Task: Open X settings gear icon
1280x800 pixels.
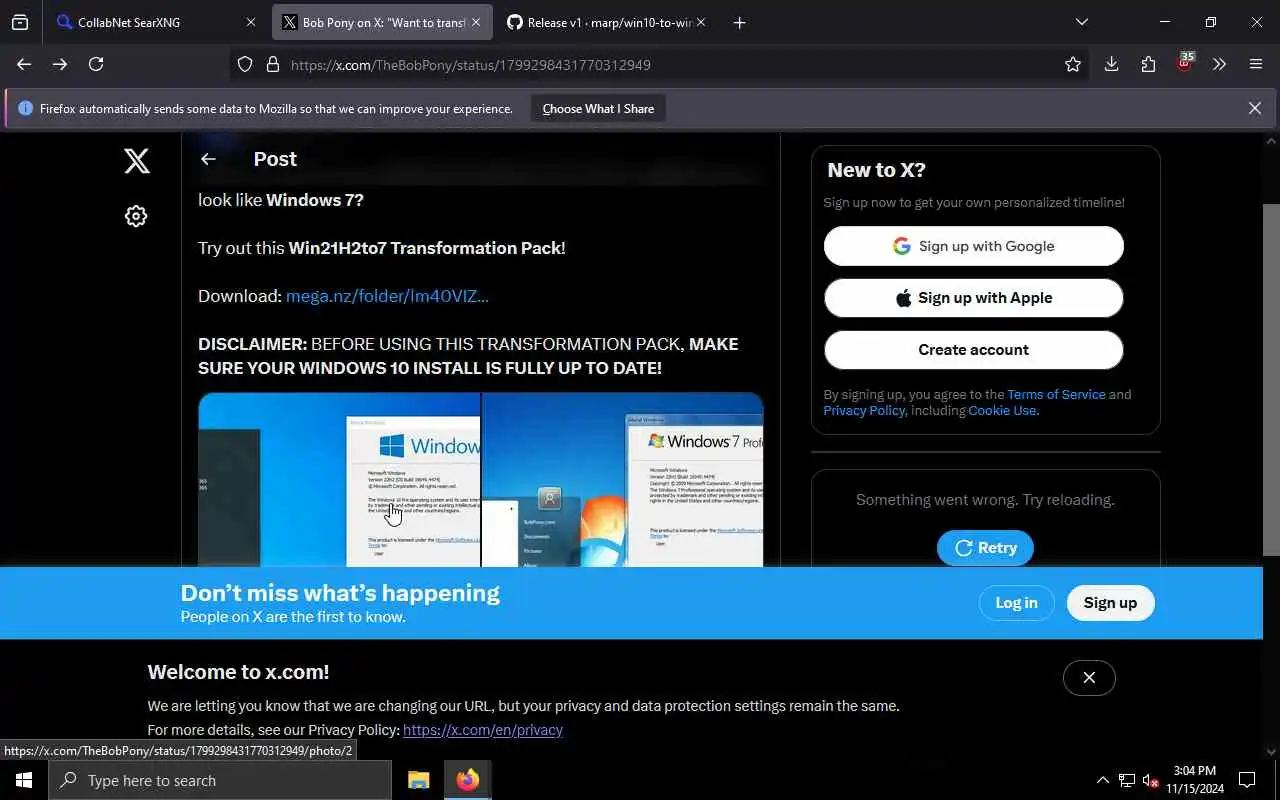Action: tap(136, 216)
